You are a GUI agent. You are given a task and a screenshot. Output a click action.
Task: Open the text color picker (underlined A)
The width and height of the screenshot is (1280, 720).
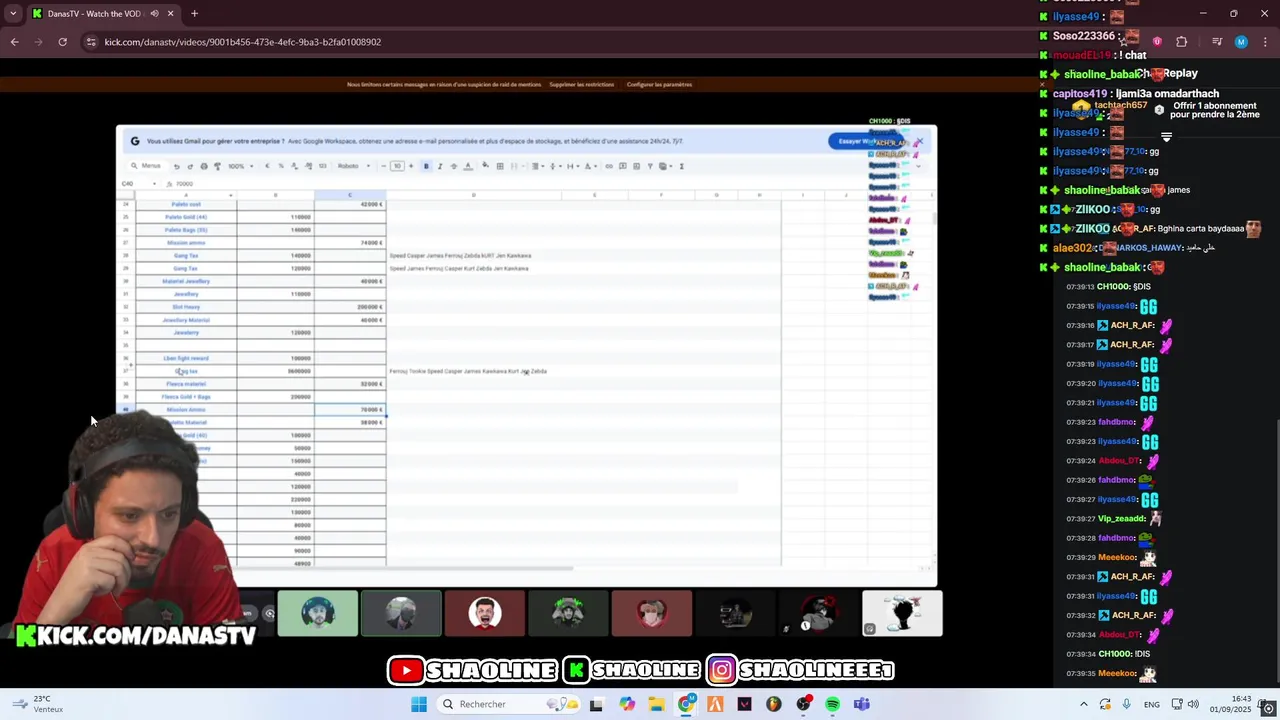[468, 166]
